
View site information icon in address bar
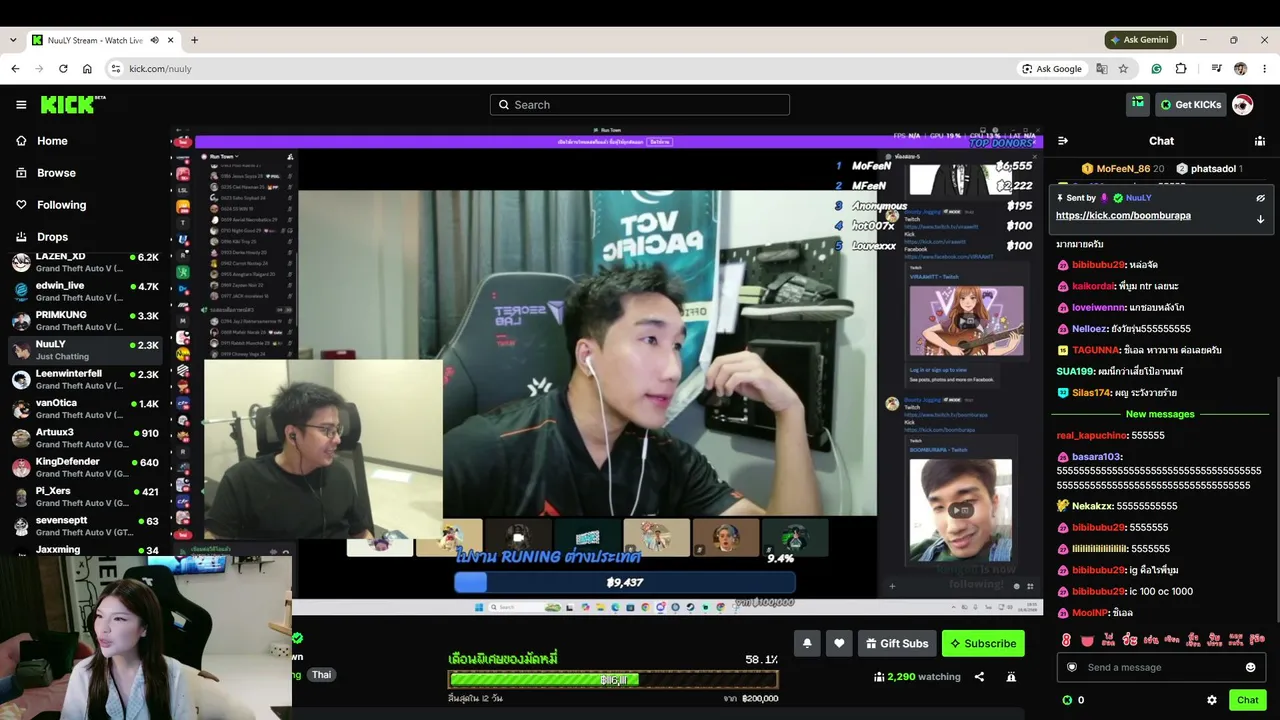coord(116,69)
